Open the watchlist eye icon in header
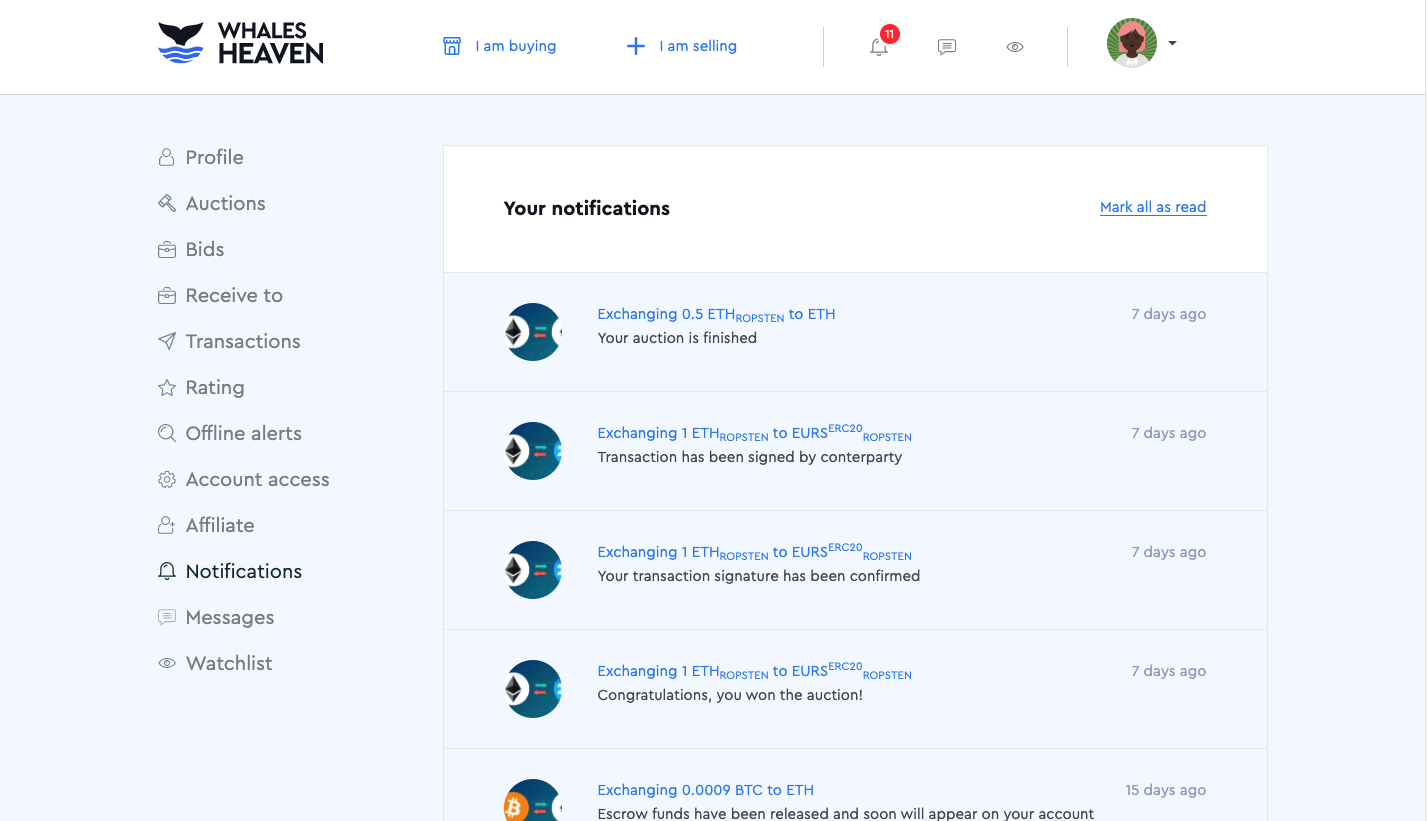This screenshot has width=1428, height=821. tap(1015, 47)
